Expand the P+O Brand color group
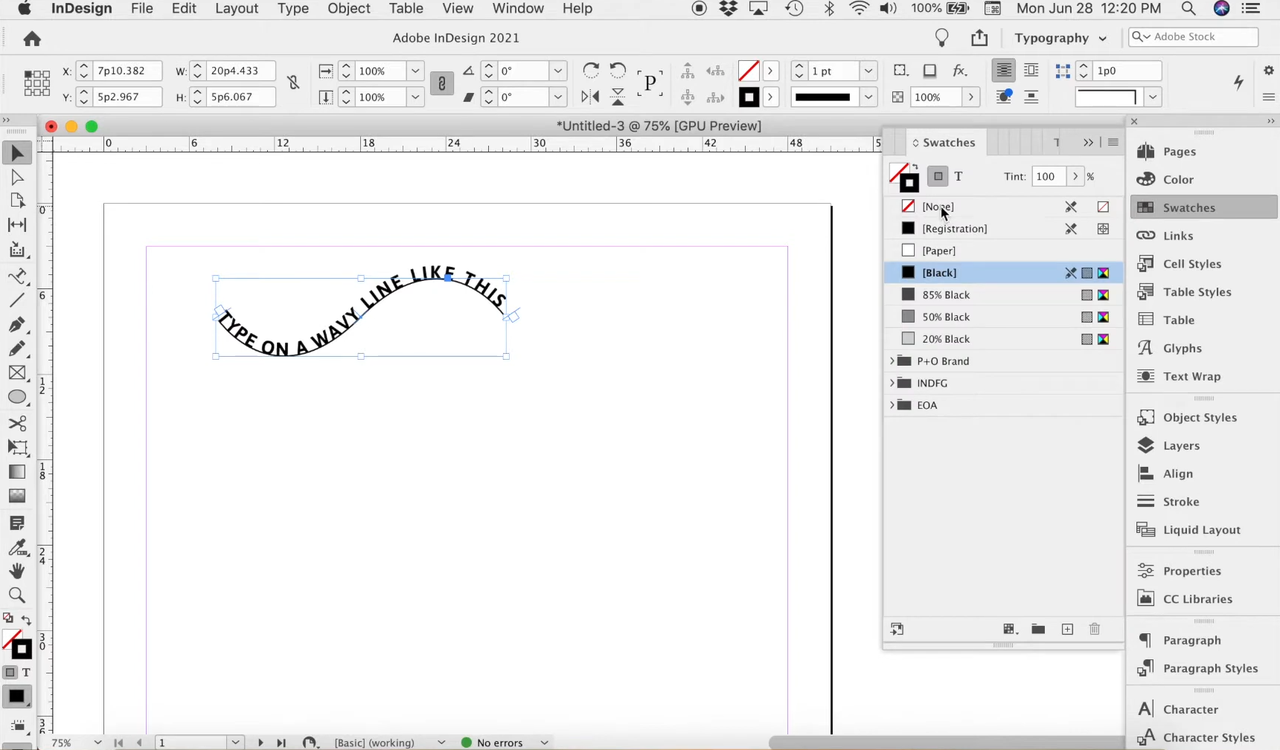The width and height of the screenshot is (1280, 750). tap(892, 361)
